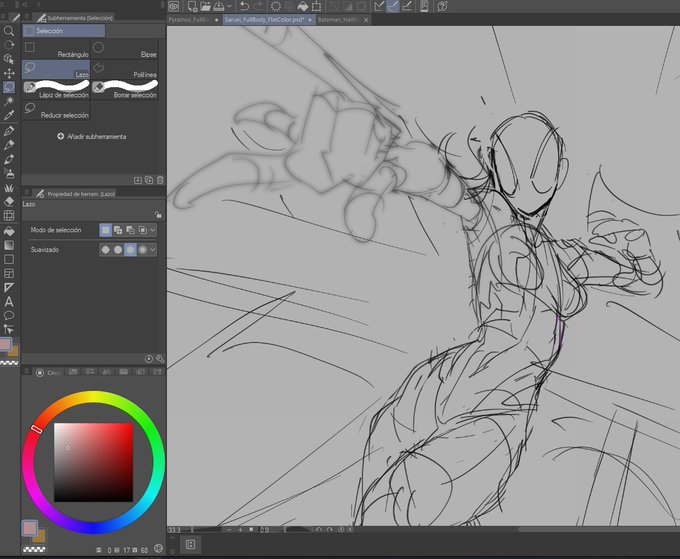The width and height of the screenshot is (680, 559).
Task: Toggle snap to grid in command bar
Action: pos(407,6)
